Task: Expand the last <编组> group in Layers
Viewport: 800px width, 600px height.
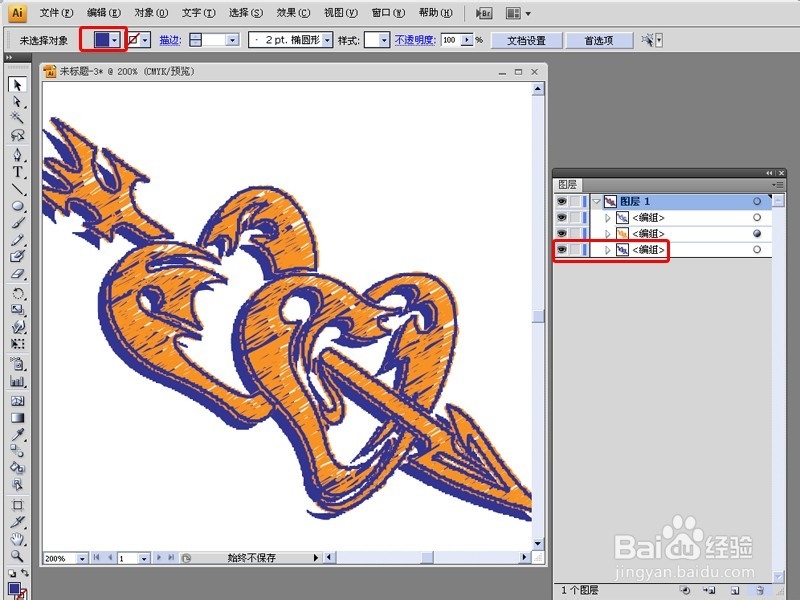Action: (608, 250)
